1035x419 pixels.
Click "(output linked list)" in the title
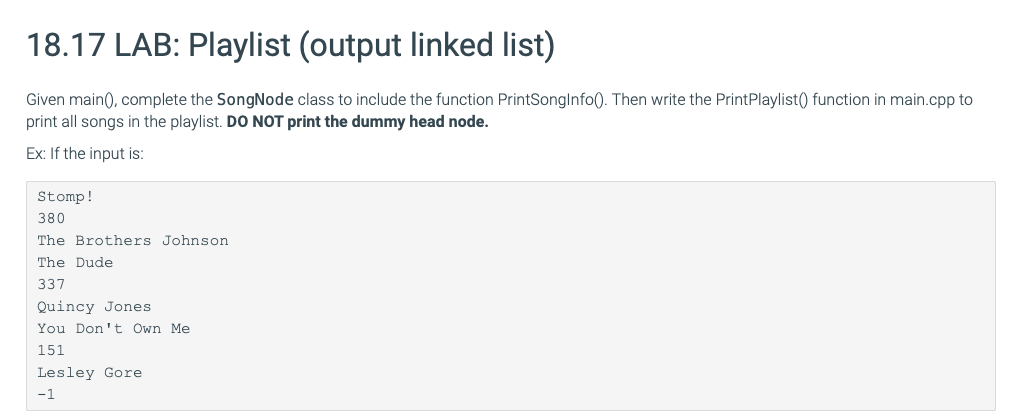click(x=427, y=45)
